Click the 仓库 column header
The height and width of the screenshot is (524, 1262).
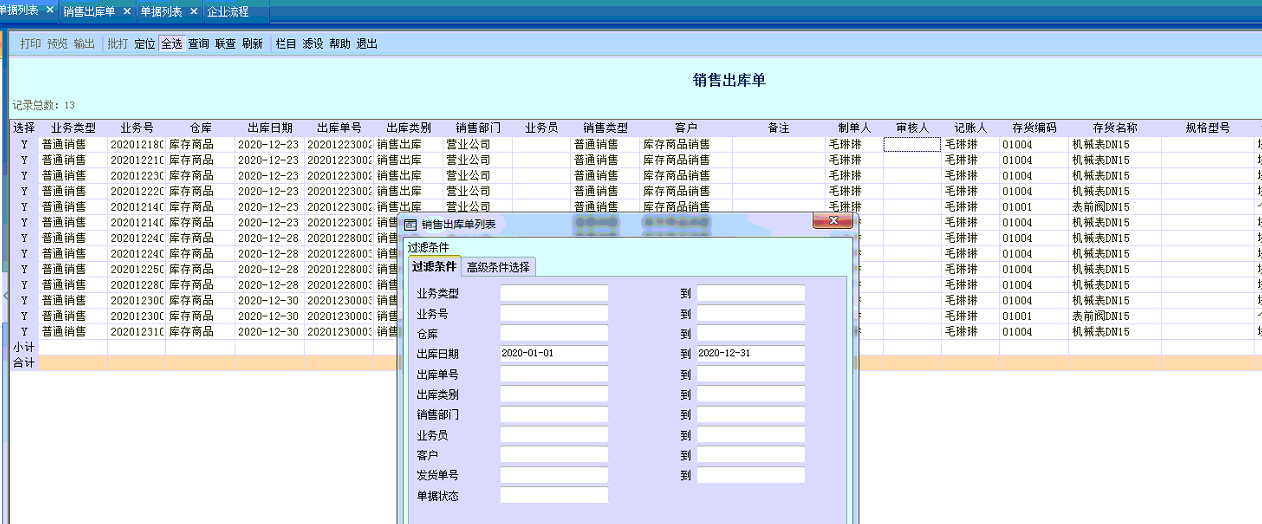pyautogui.click(x=200, y=129)
